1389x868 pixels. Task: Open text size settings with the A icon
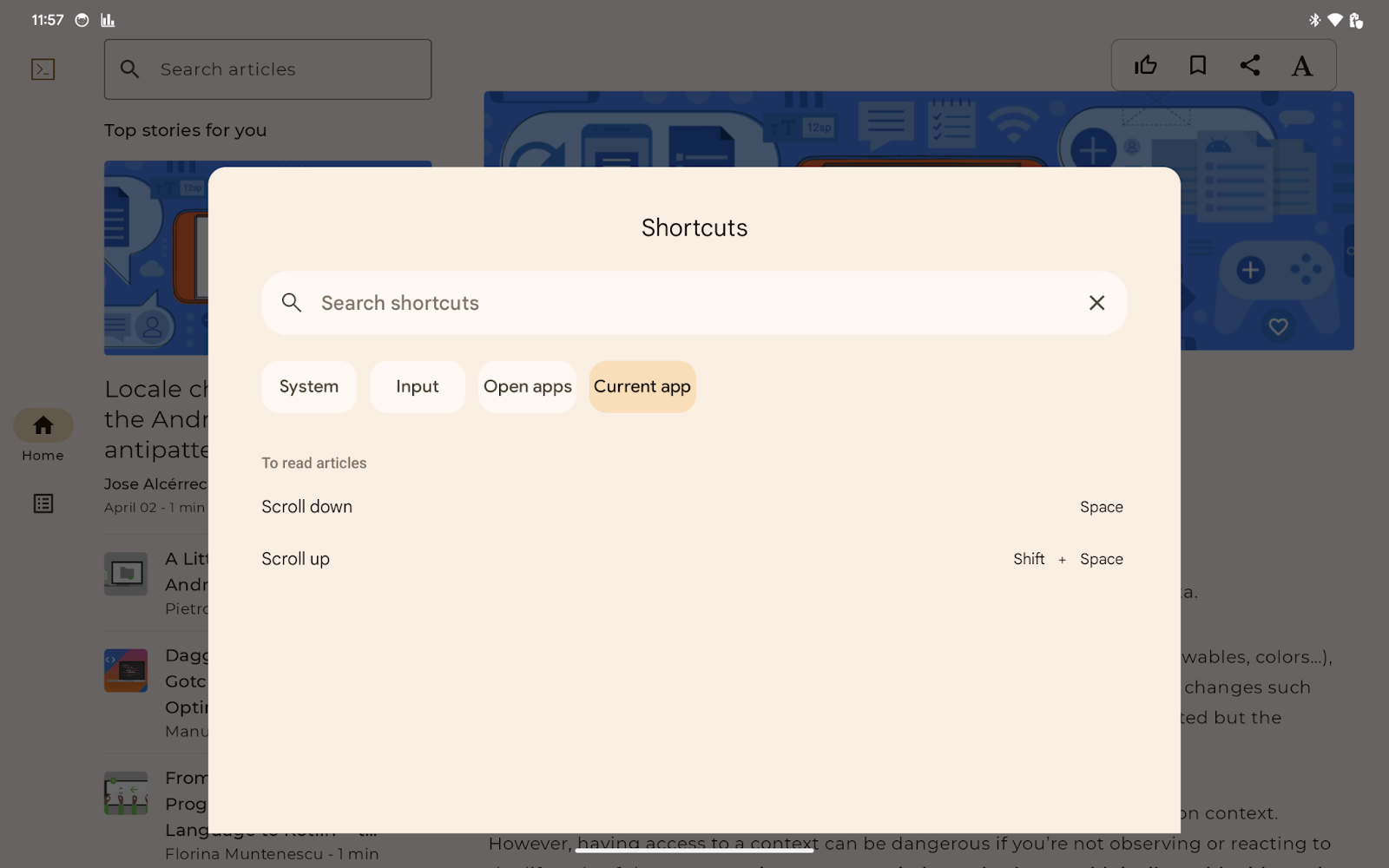pos(1301,64)
